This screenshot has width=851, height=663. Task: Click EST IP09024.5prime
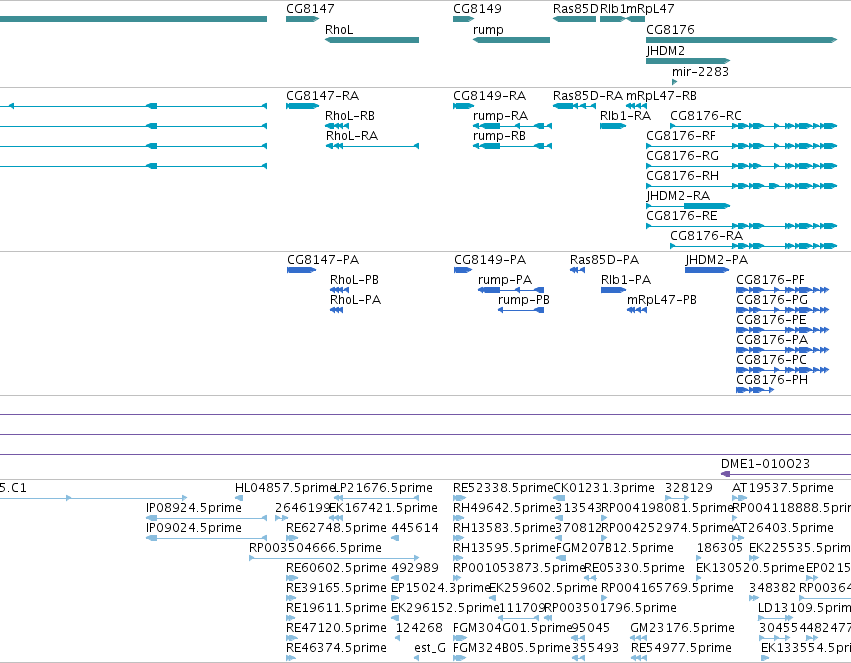click(206, 538)
